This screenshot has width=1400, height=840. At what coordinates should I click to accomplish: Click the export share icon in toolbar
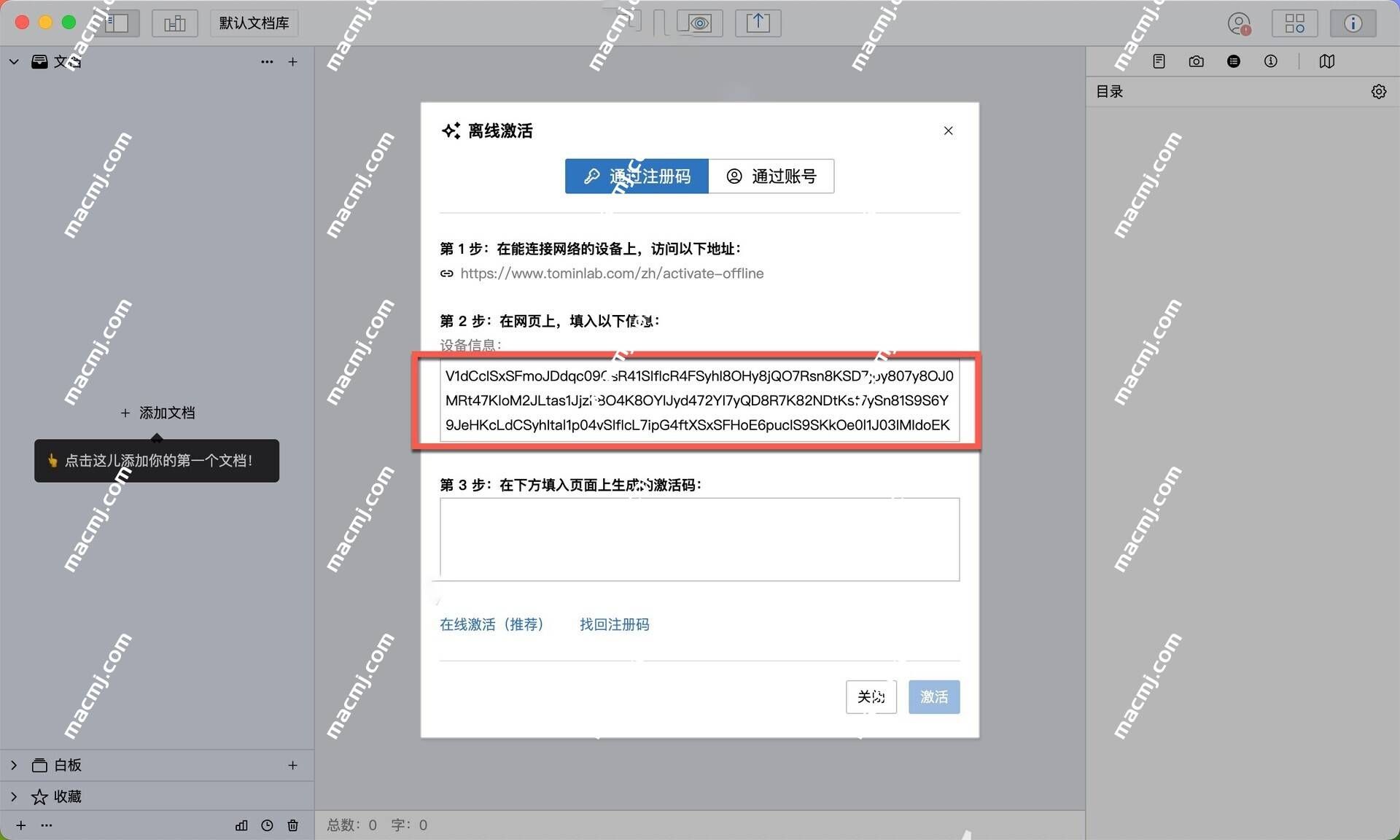click(758, 23)
